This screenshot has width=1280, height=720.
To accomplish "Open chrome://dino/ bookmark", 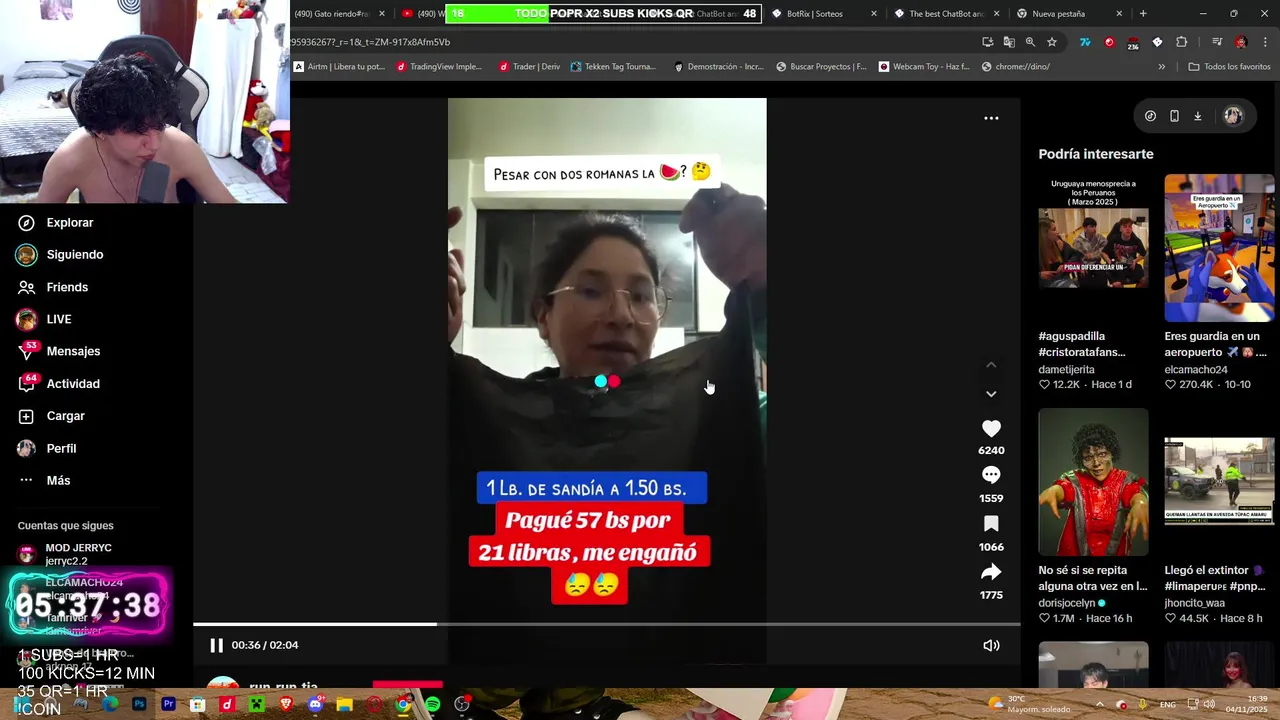I will [x=1016, y=67].
